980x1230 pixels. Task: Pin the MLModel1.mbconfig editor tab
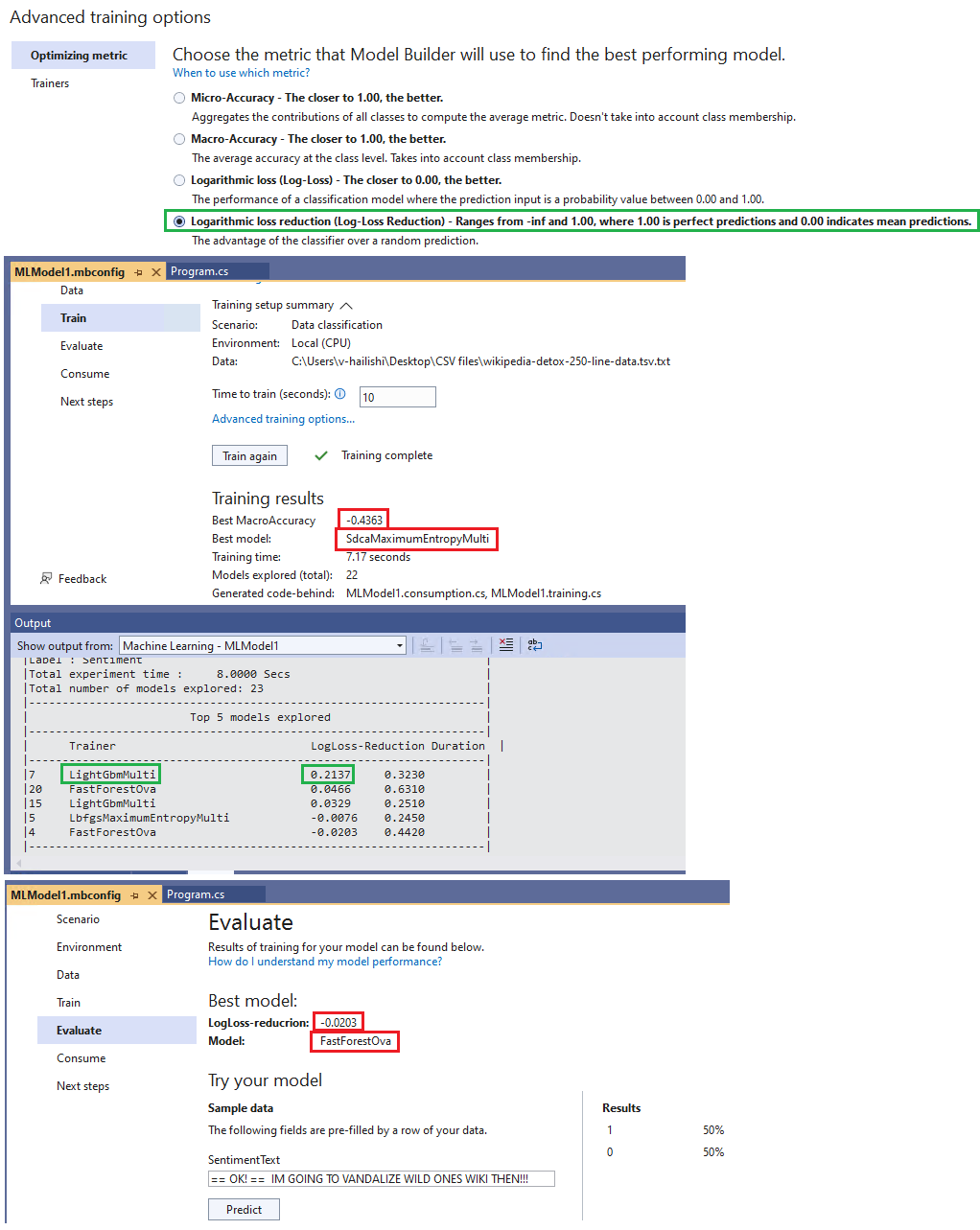[x=140, y=271]
